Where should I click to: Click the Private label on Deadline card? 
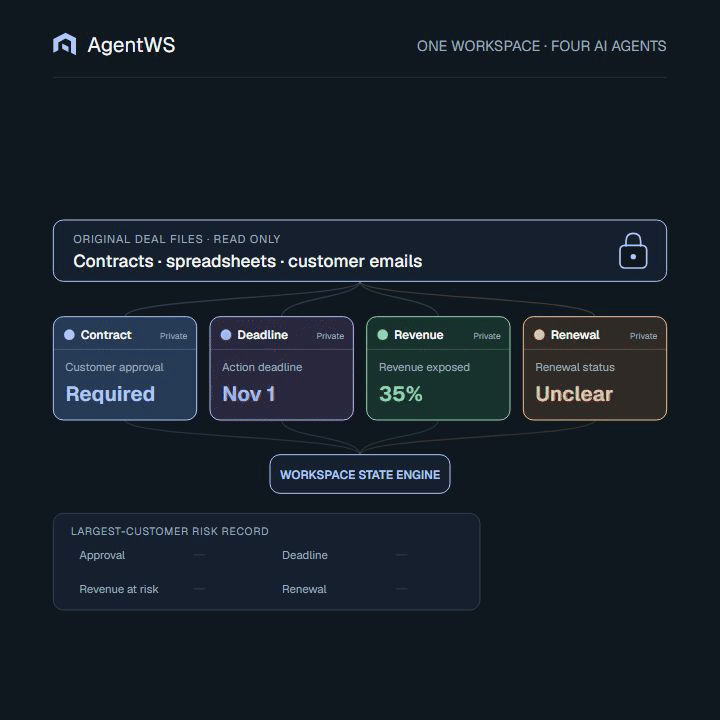330,336
